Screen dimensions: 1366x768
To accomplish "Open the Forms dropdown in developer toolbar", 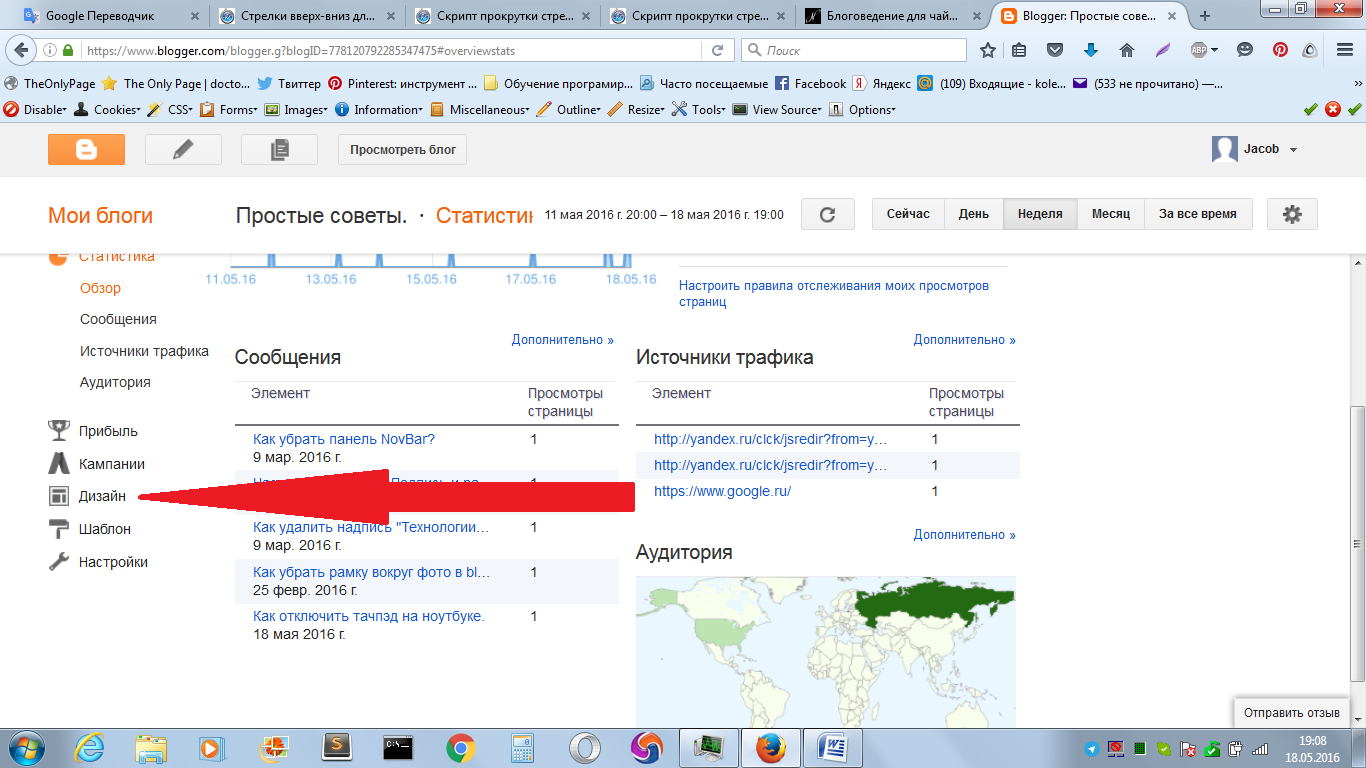I will [229, 110].
